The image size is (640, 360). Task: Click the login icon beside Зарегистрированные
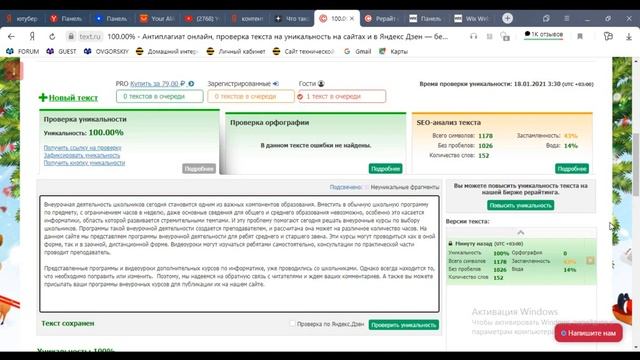click(x=276, y=84)
